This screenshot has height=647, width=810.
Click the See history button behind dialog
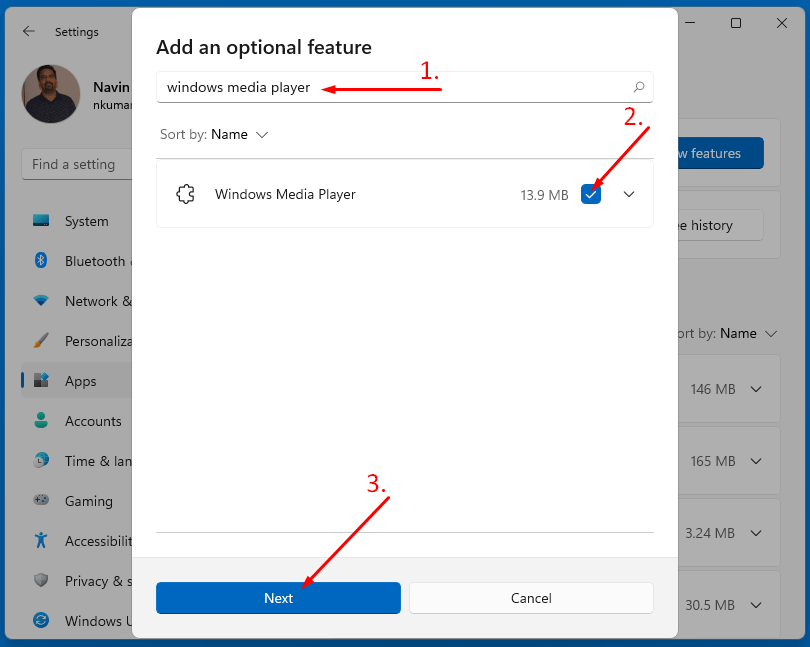point(721,225)
